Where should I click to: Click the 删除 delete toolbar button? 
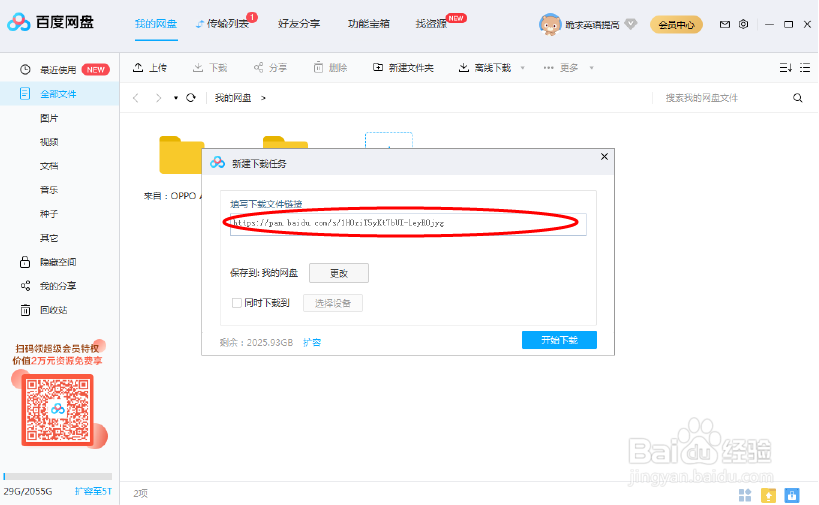pos(330,67)
